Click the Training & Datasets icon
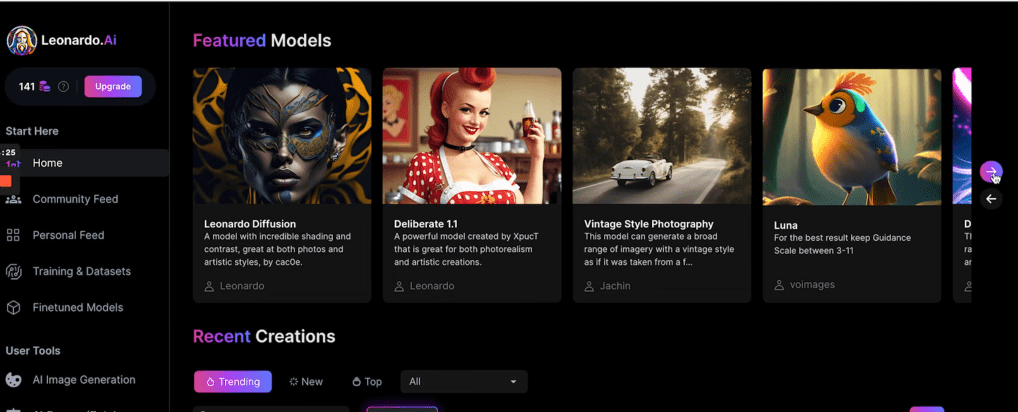 click(14, 271)
